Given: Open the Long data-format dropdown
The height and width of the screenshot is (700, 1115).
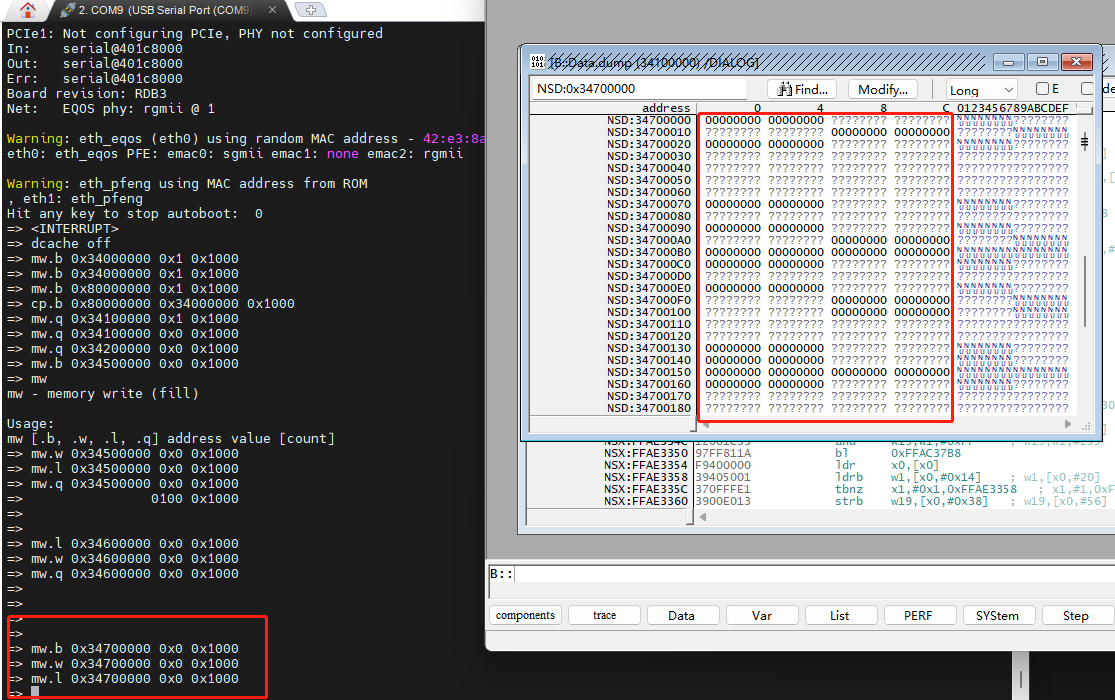Looking at the screenshot, I should 975,89.
